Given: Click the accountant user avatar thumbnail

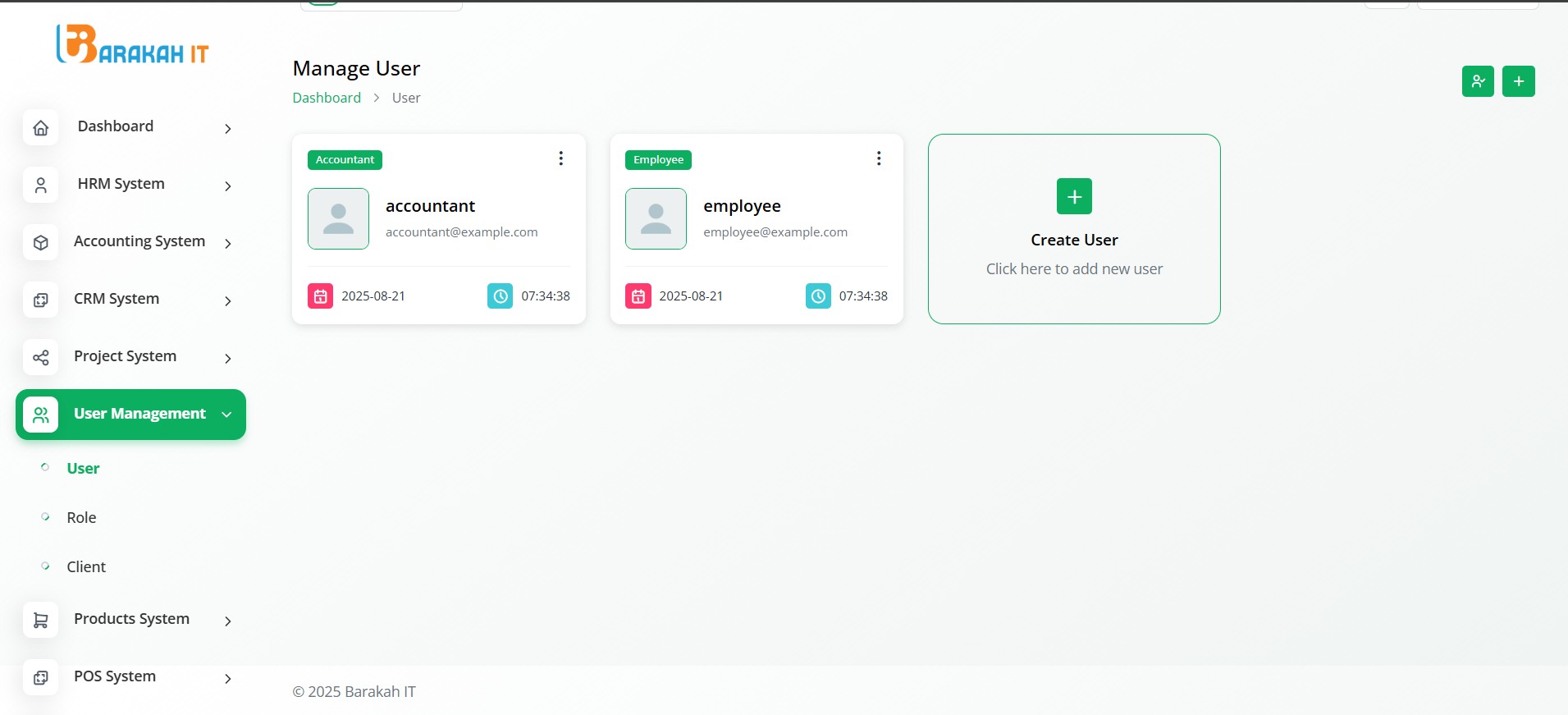Looking at the screenshot, I should pos(338,218).
